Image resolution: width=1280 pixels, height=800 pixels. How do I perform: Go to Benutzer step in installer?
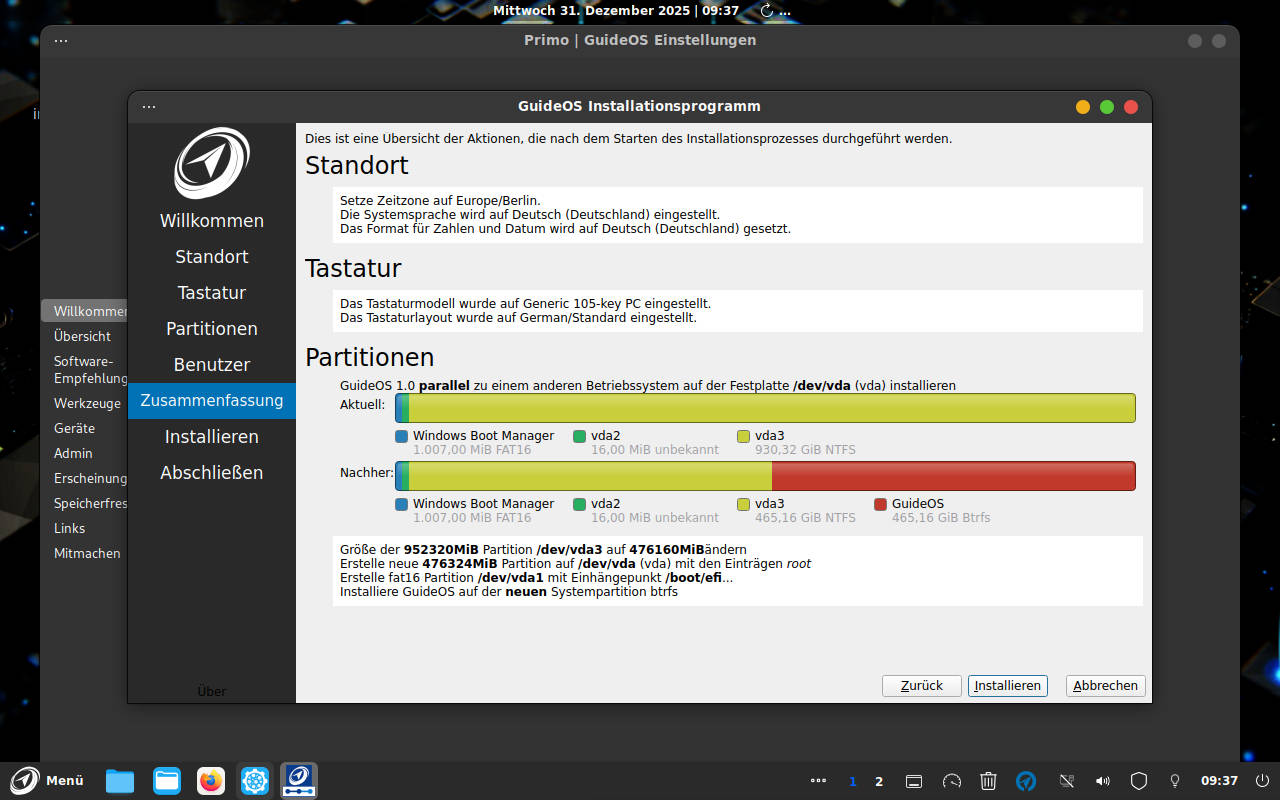(x=212, y=365)
